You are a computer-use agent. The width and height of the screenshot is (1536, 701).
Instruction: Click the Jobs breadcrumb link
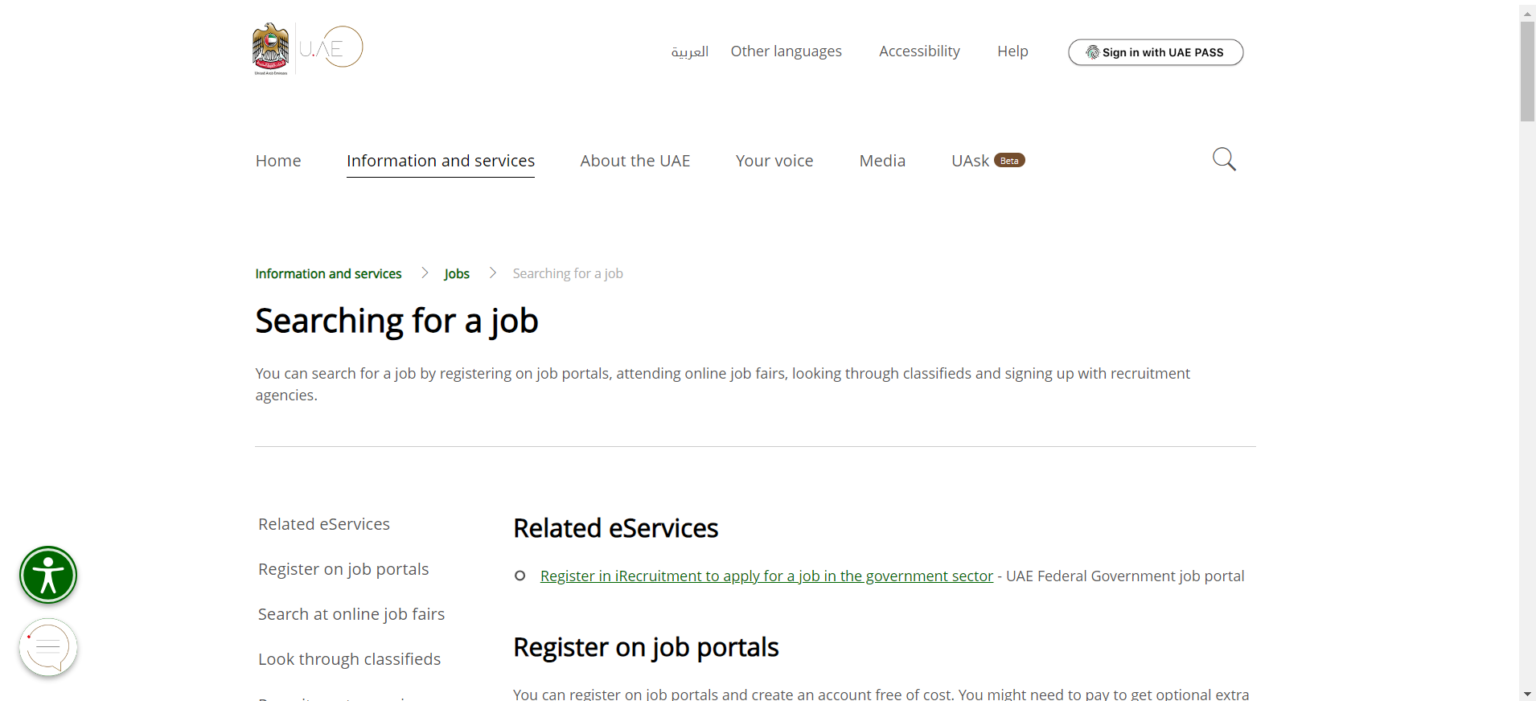[456, 273]
